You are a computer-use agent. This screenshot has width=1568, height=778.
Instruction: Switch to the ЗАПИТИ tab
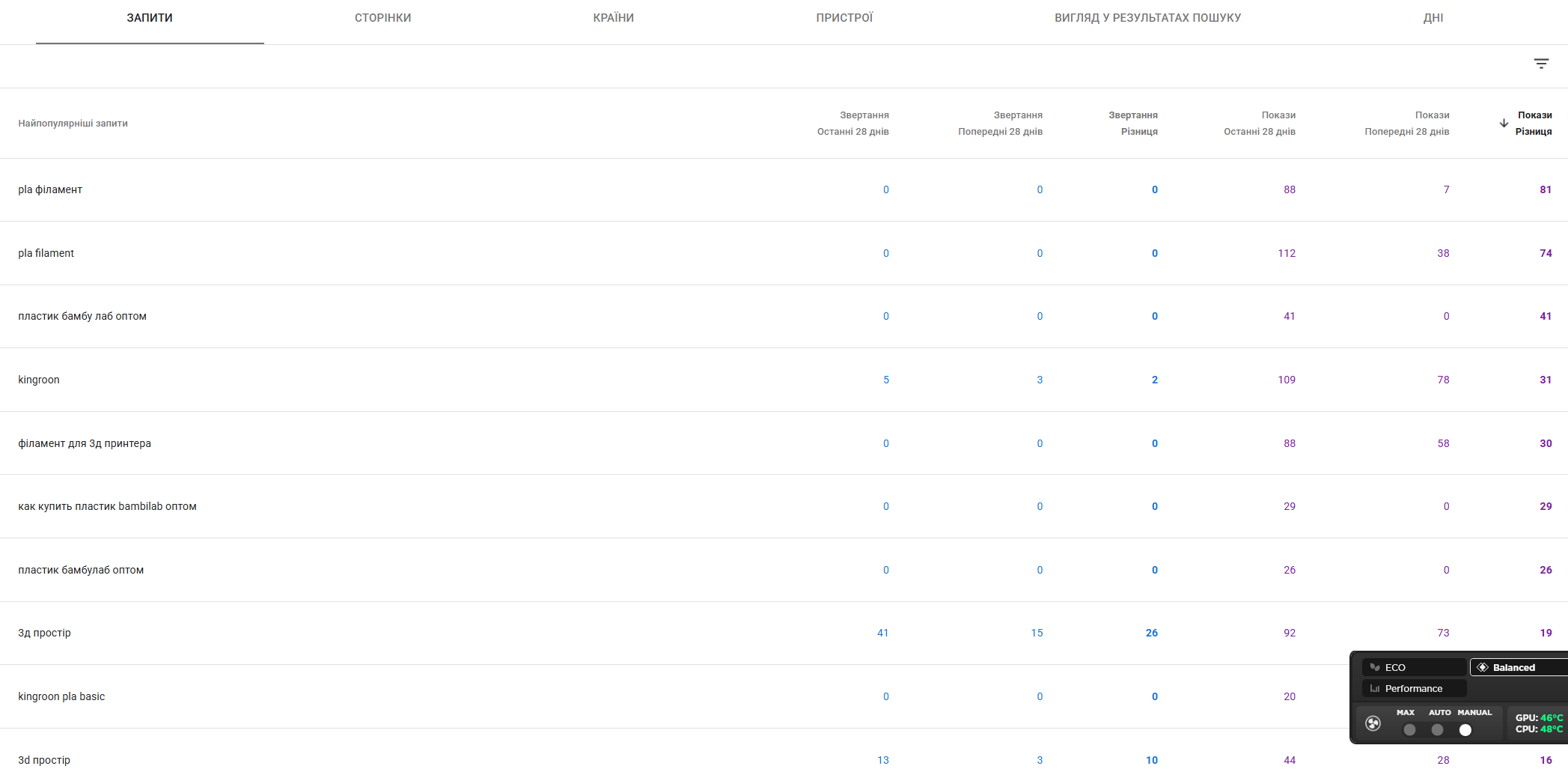tap(150, 18)
